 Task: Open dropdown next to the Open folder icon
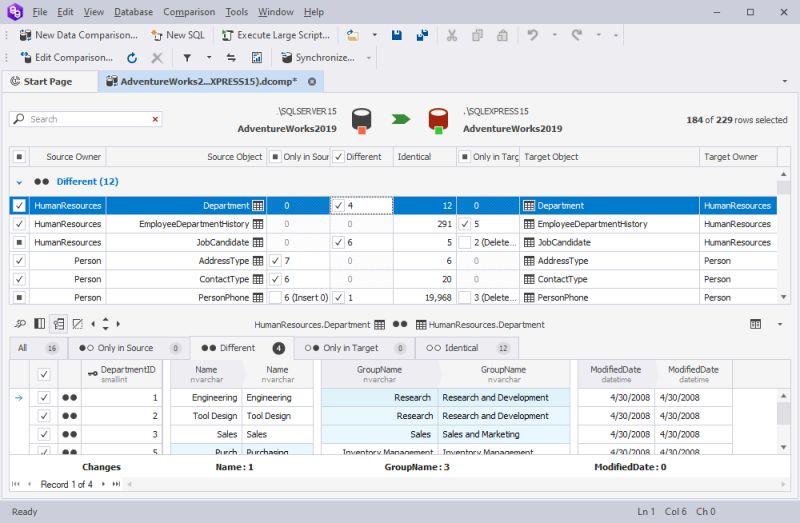pyautogui.click(x=374, y=35)
